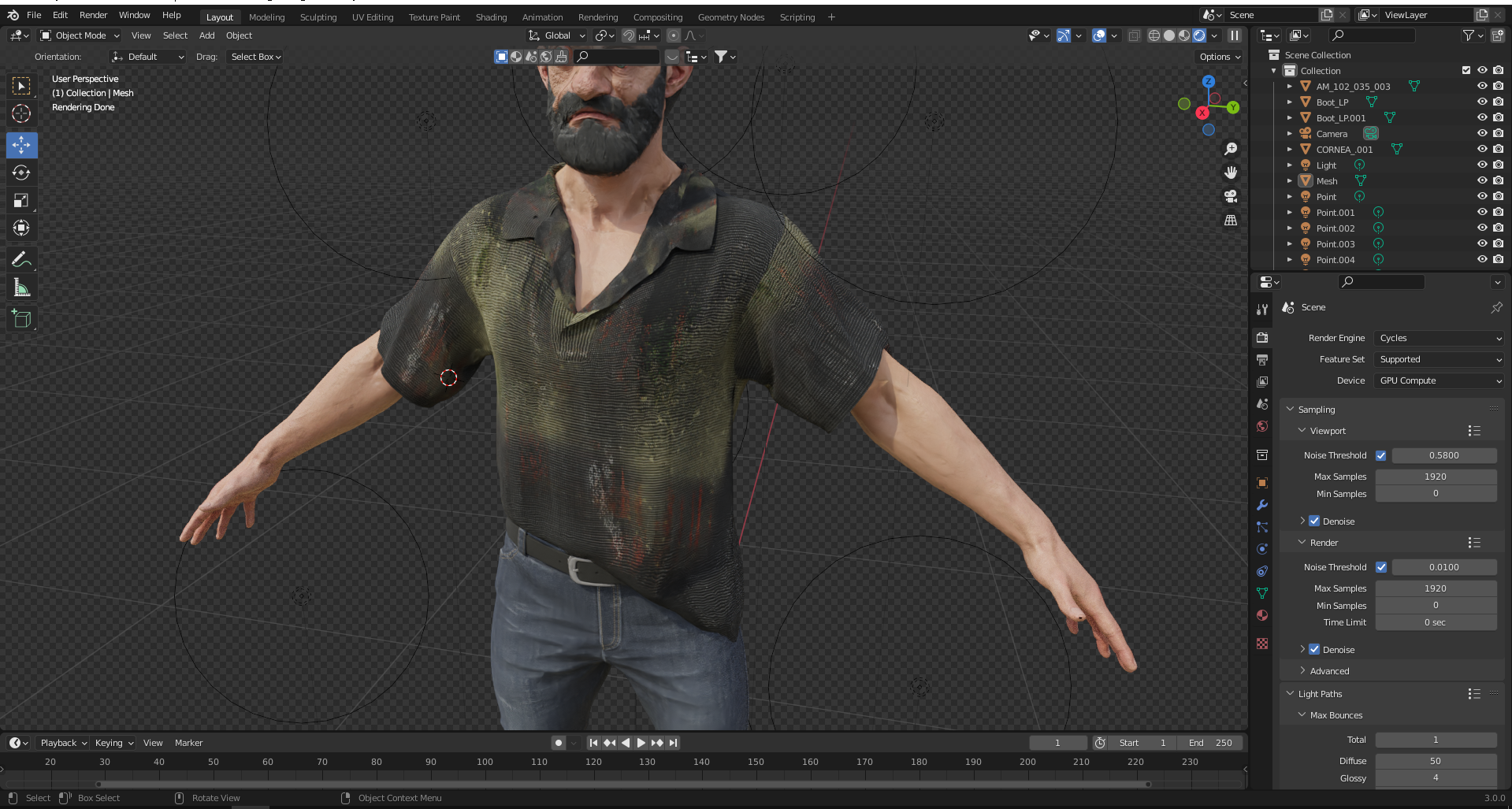Open Keying popover in timeline
Image resolution: width=1512 pixels, height=809 pixels.
point(114,743)
